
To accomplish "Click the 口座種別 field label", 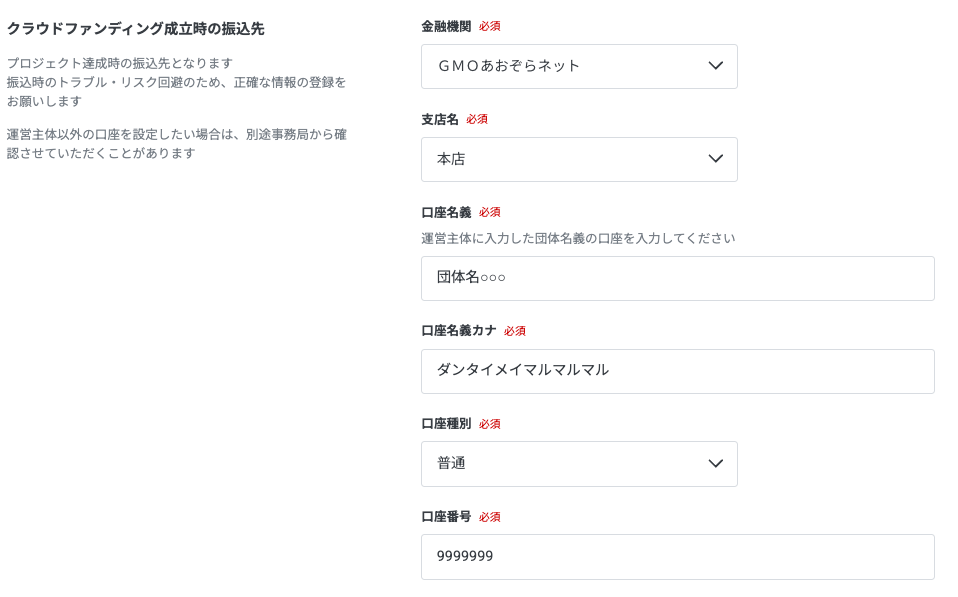I will 446,423.
